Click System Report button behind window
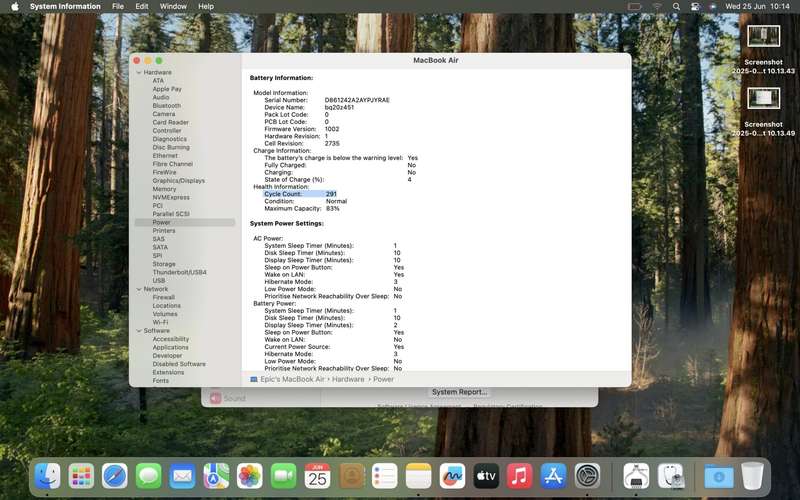Viewport: 800px width, 500px height. [x=459, y=392]
